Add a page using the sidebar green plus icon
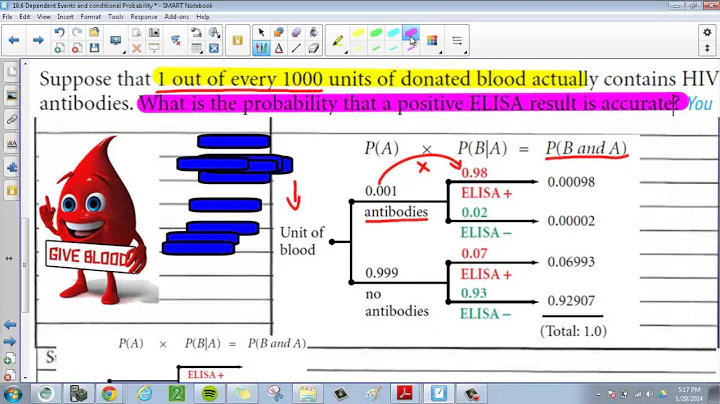Screen dimensions: 720x404 [10, 359]
